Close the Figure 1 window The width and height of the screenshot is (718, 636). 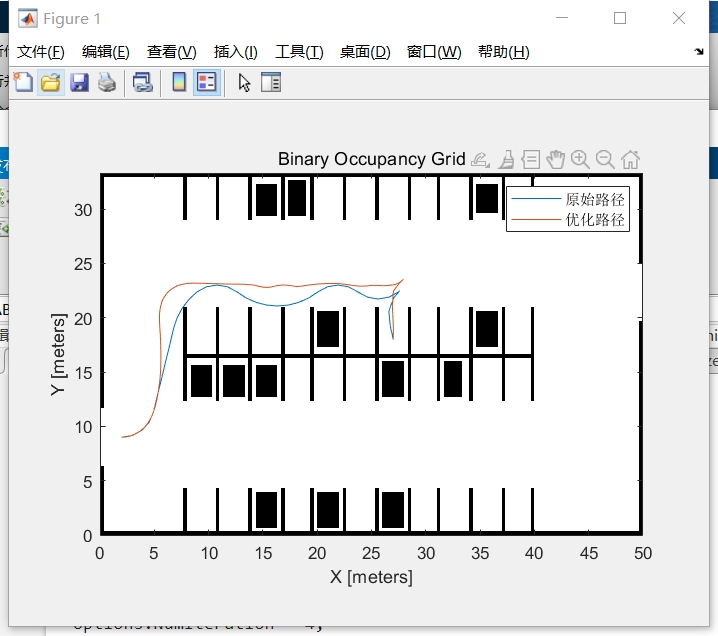(679, 18)
